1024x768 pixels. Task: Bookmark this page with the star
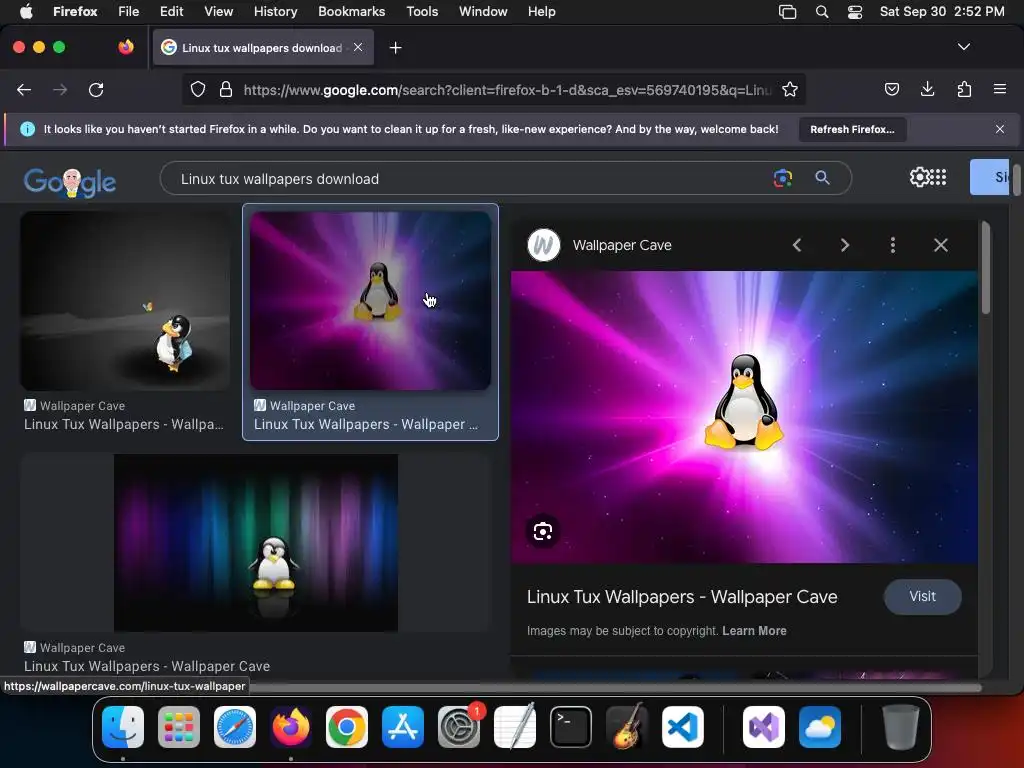tap(790, 89)
